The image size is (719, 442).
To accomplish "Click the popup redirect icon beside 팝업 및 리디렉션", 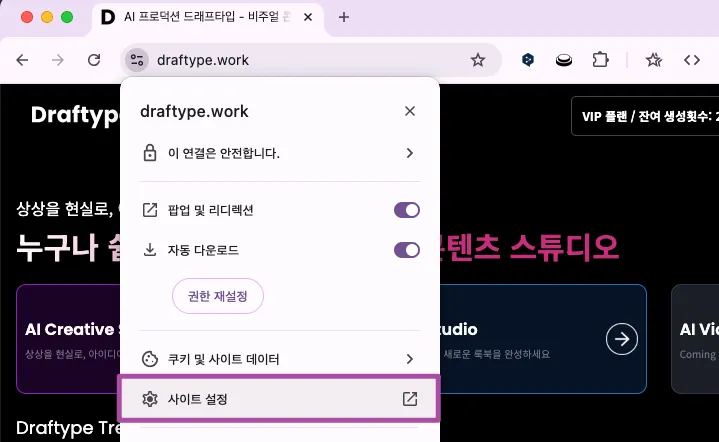I will coord(150,210).
